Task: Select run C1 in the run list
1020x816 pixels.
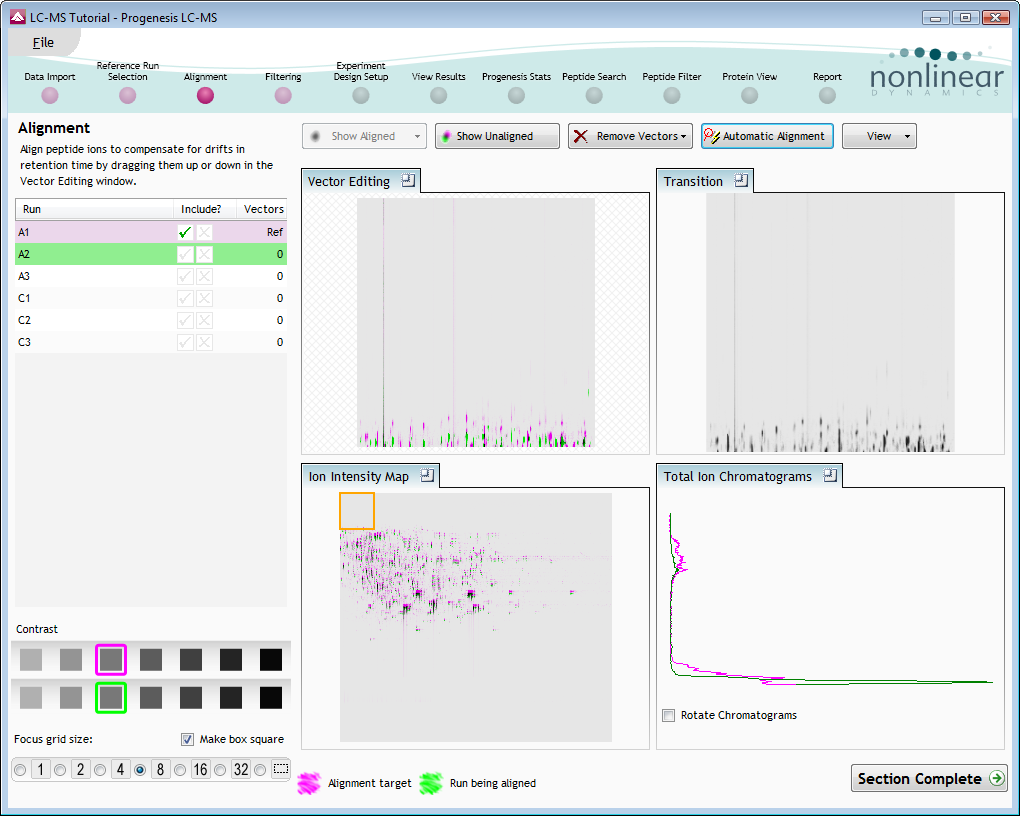Action: tap(151, 299)
